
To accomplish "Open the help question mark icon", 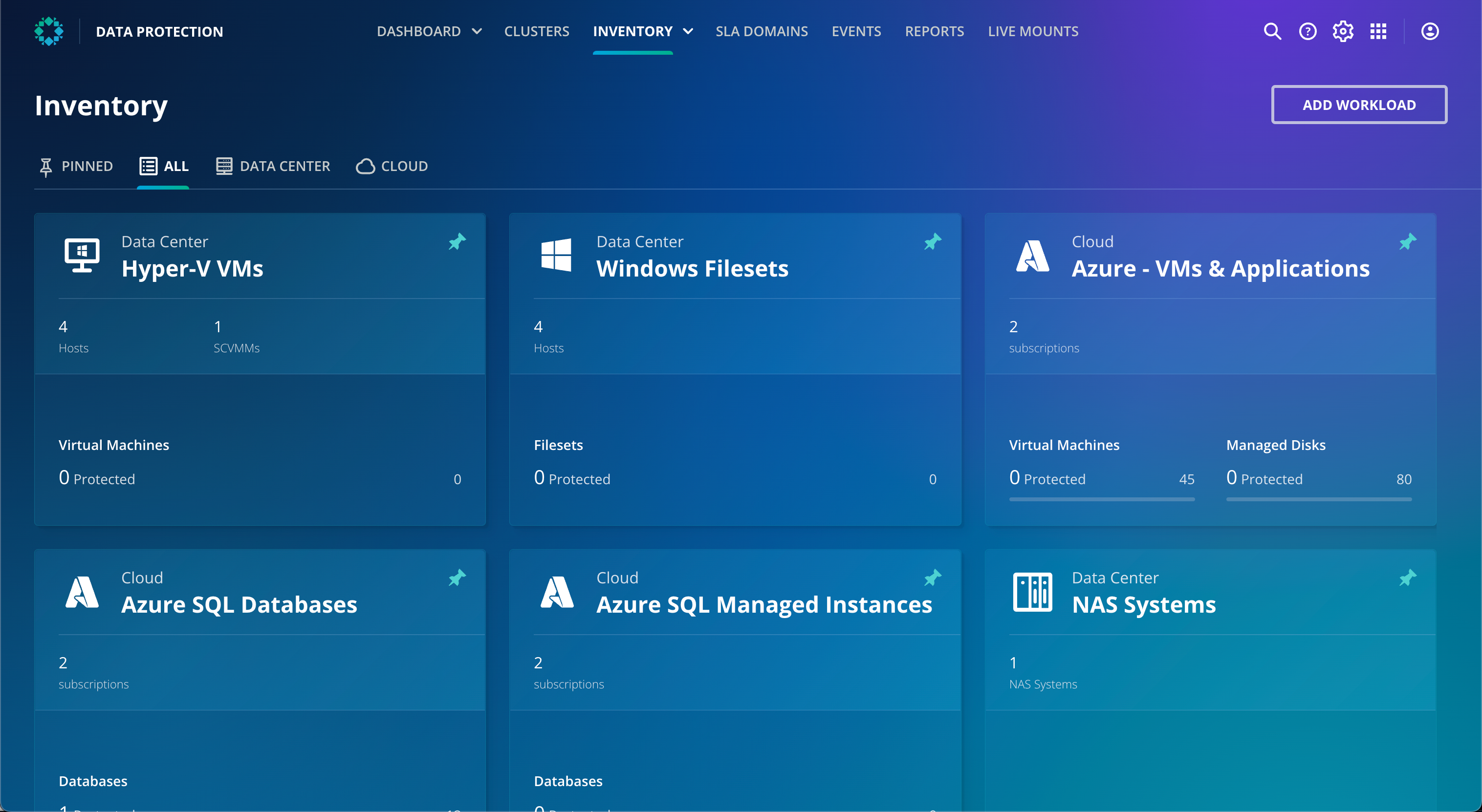I will click(x=1308, y=31).
